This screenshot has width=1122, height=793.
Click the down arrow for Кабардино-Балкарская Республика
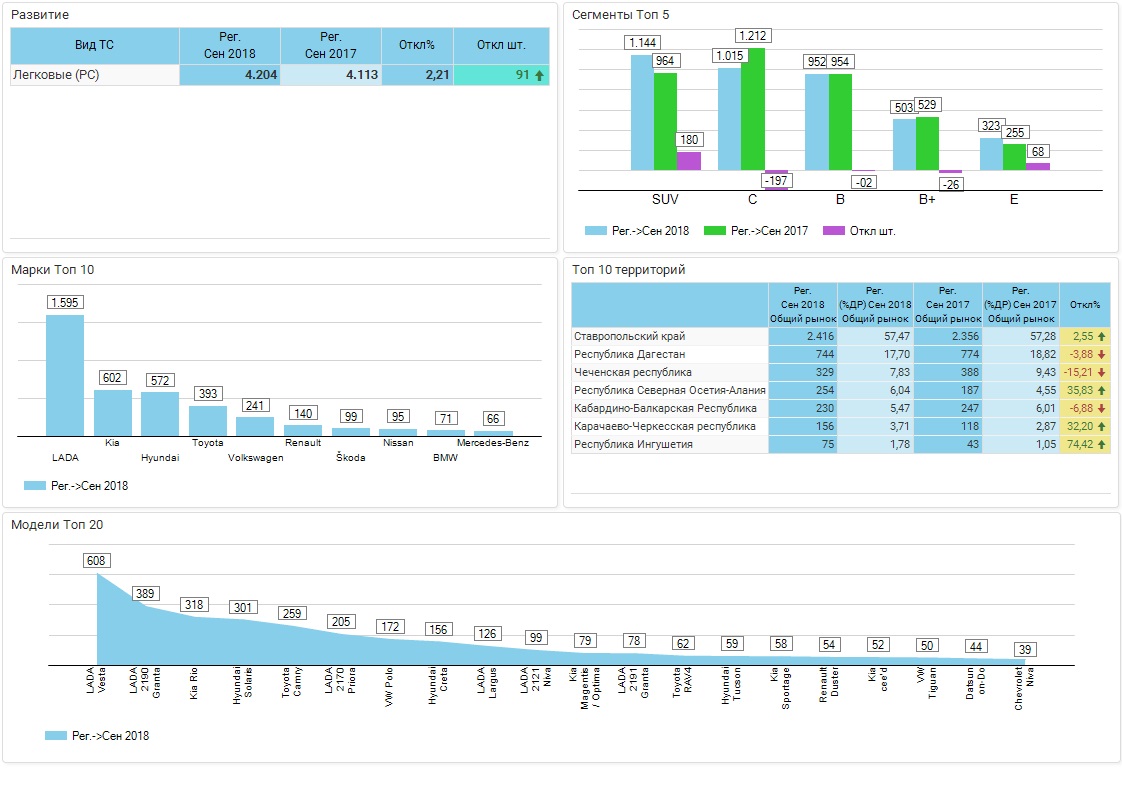click(x=1101, y=409)
